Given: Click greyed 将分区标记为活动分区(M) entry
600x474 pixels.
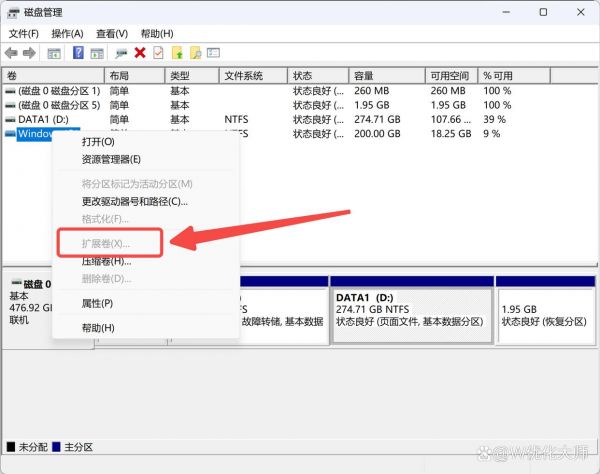Looking at the screenshot, I should tap(137, 184).
